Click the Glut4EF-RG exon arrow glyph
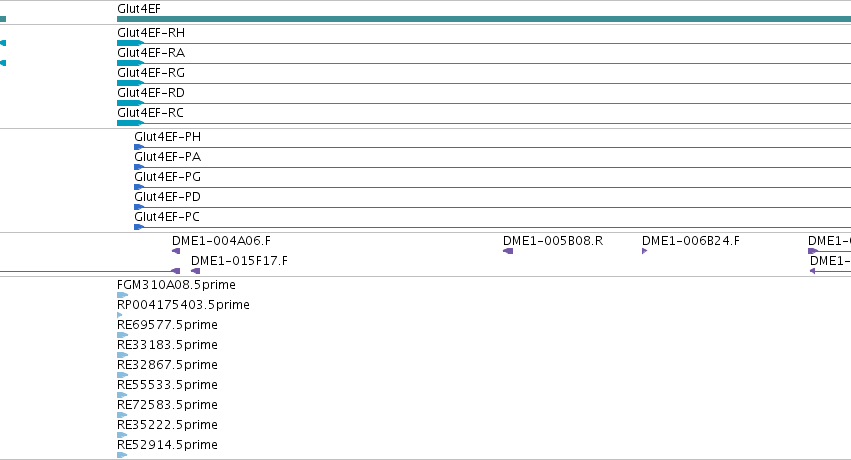The image size is (851, 460). tap(130, 83)
